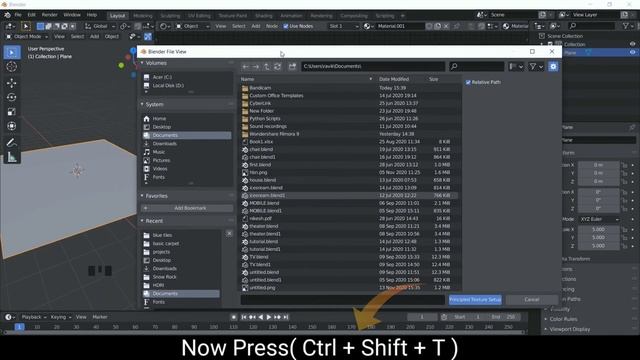Image resolution: width=640 pixels, height=360 pixels.
Task: Cancel the file view dialog
Action: [x=532, y=300]
